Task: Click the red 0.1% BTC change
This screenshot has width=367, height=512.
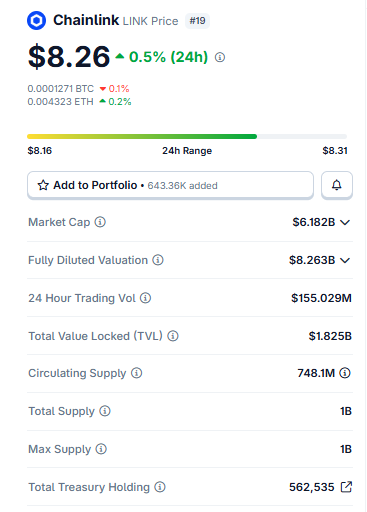Action: 119,89
